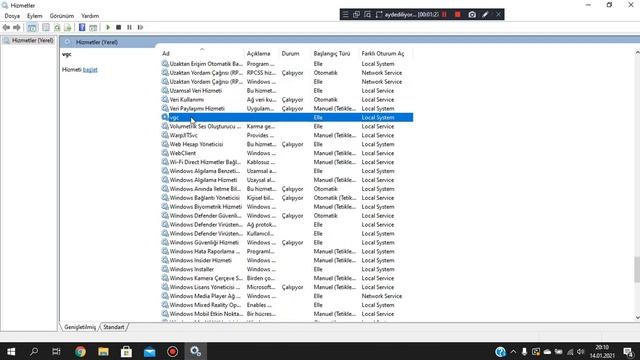
Task: Click the Back arrow in the toolbar
Action: [6, 27]
